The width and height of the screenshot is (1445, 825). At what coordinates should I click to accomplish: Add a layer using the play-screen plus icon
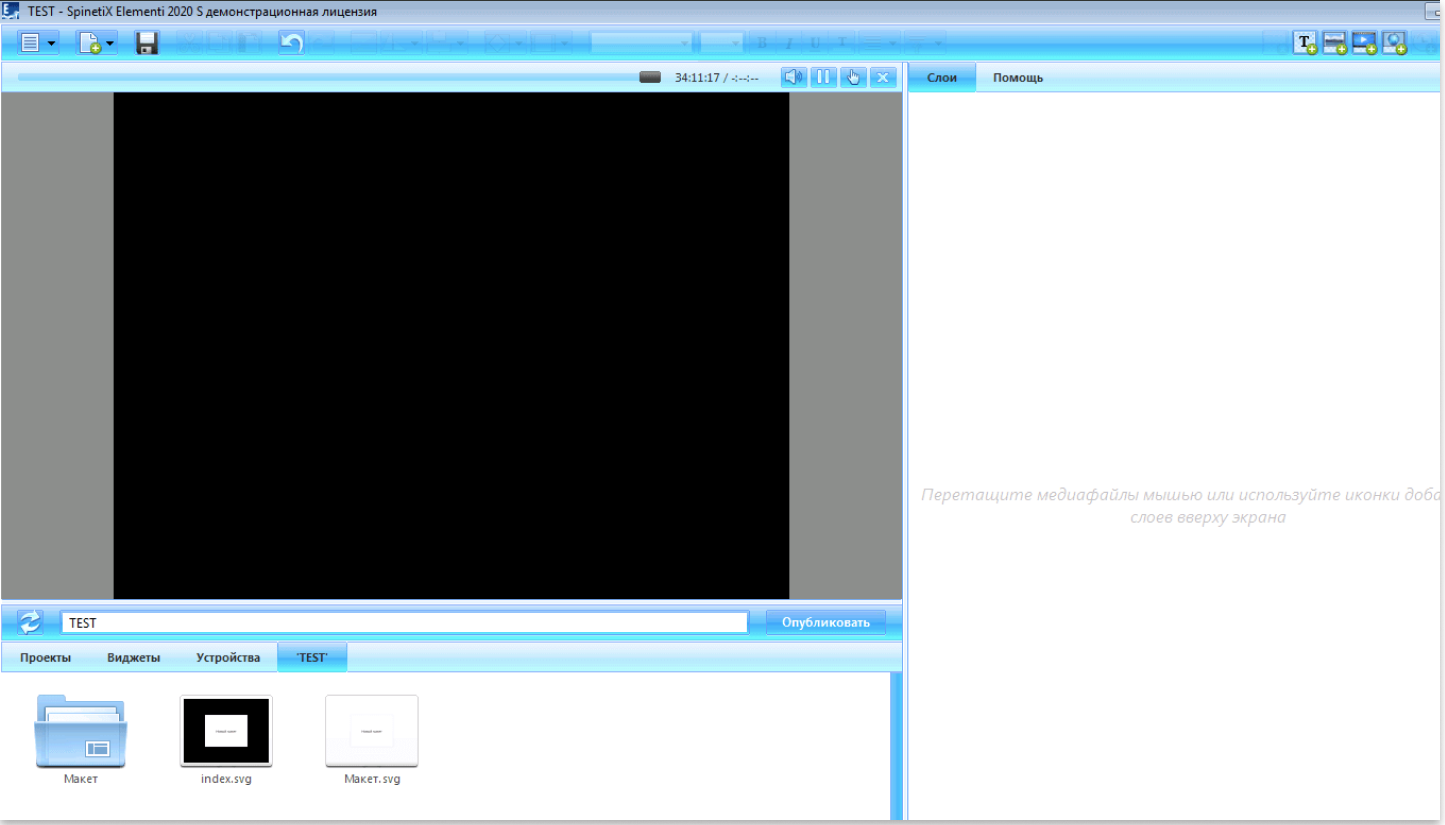1364,43
